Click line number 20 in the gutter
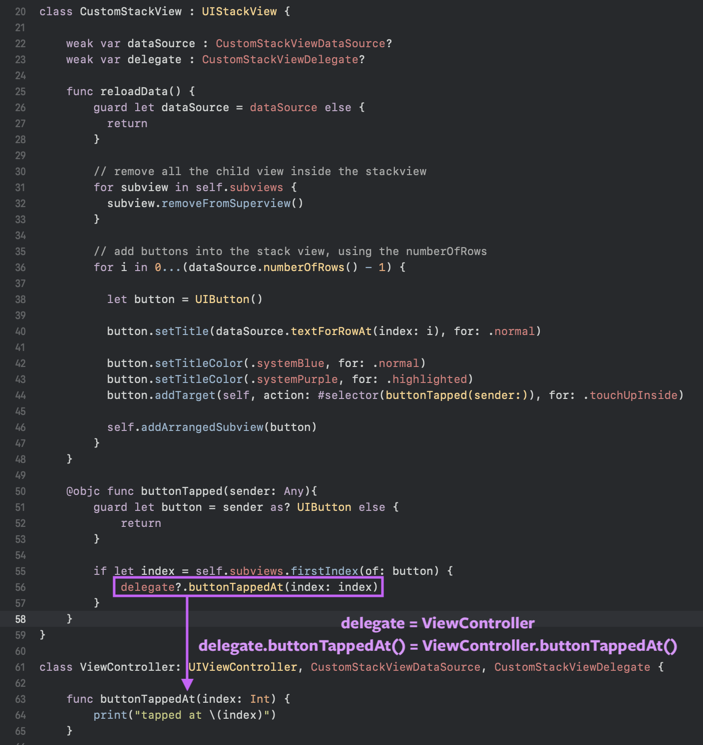 coord(20,11)
